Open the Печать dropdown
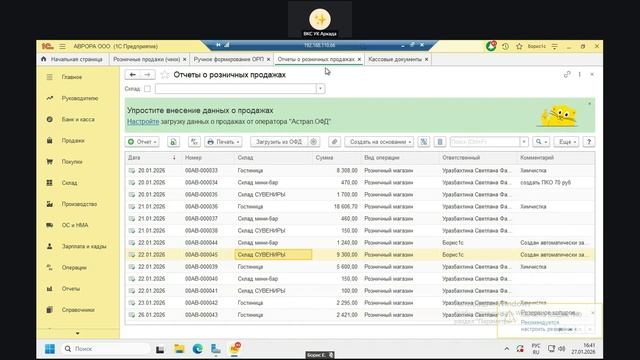 pyautogui.click(x=223, y=142)
